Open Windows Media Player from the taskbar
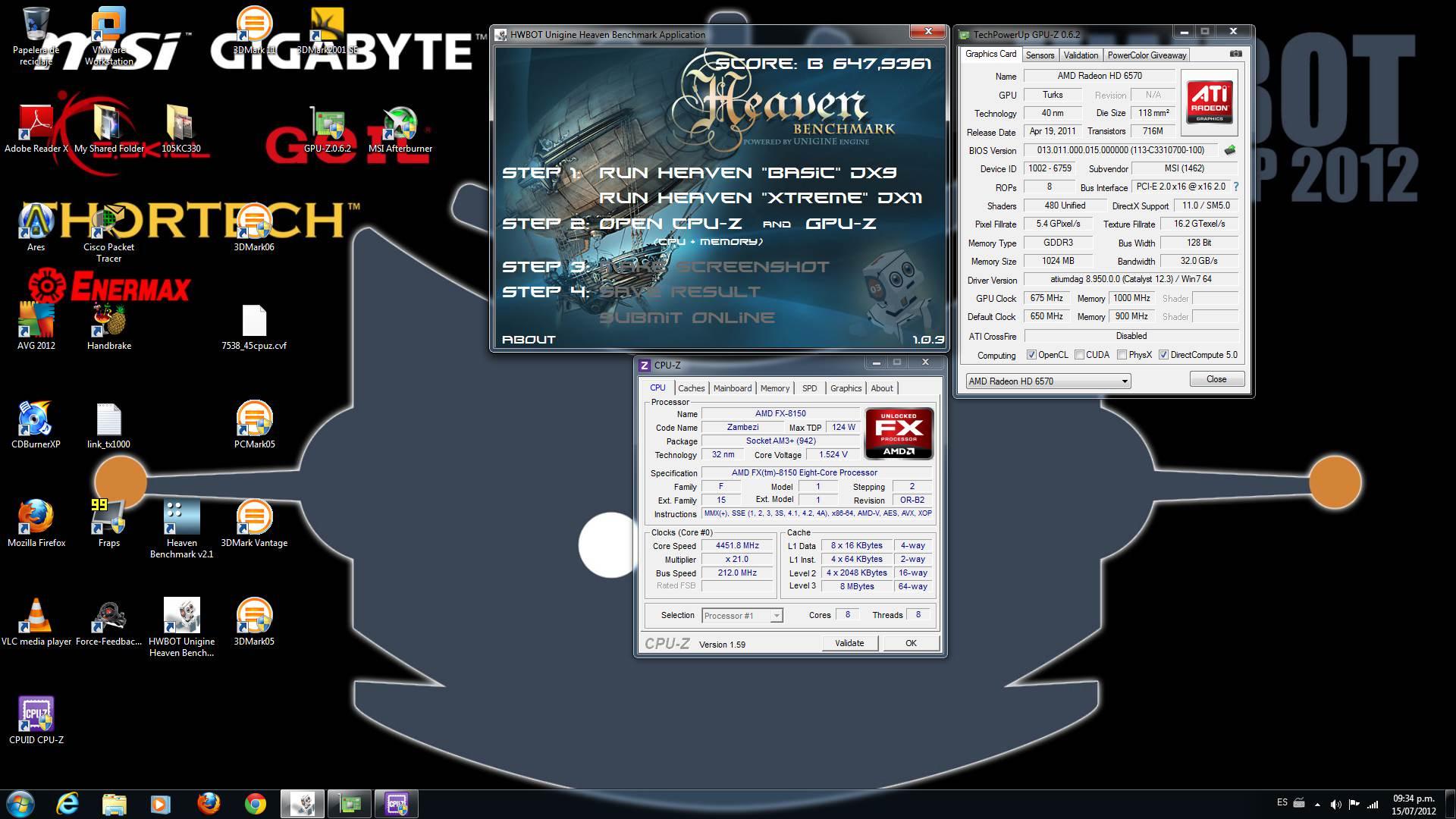The width and height of the screenshot is (1456, 819). [x=161, y=804]
